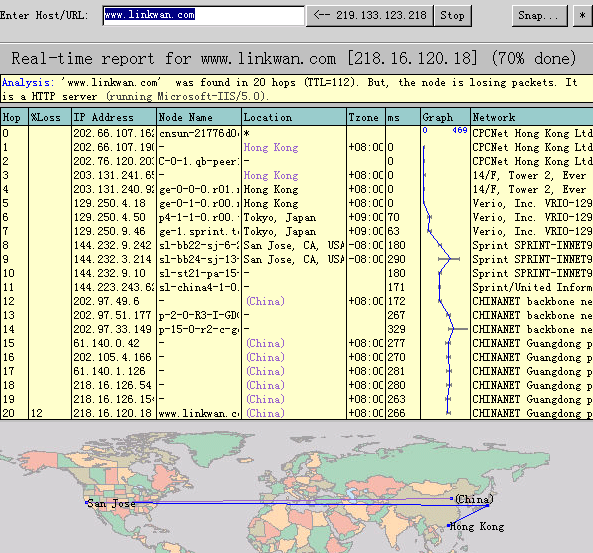The width and height of the screenshot is (593, 553).
Task: Sort by the Hop column header
Action: [x=14, y=117]
